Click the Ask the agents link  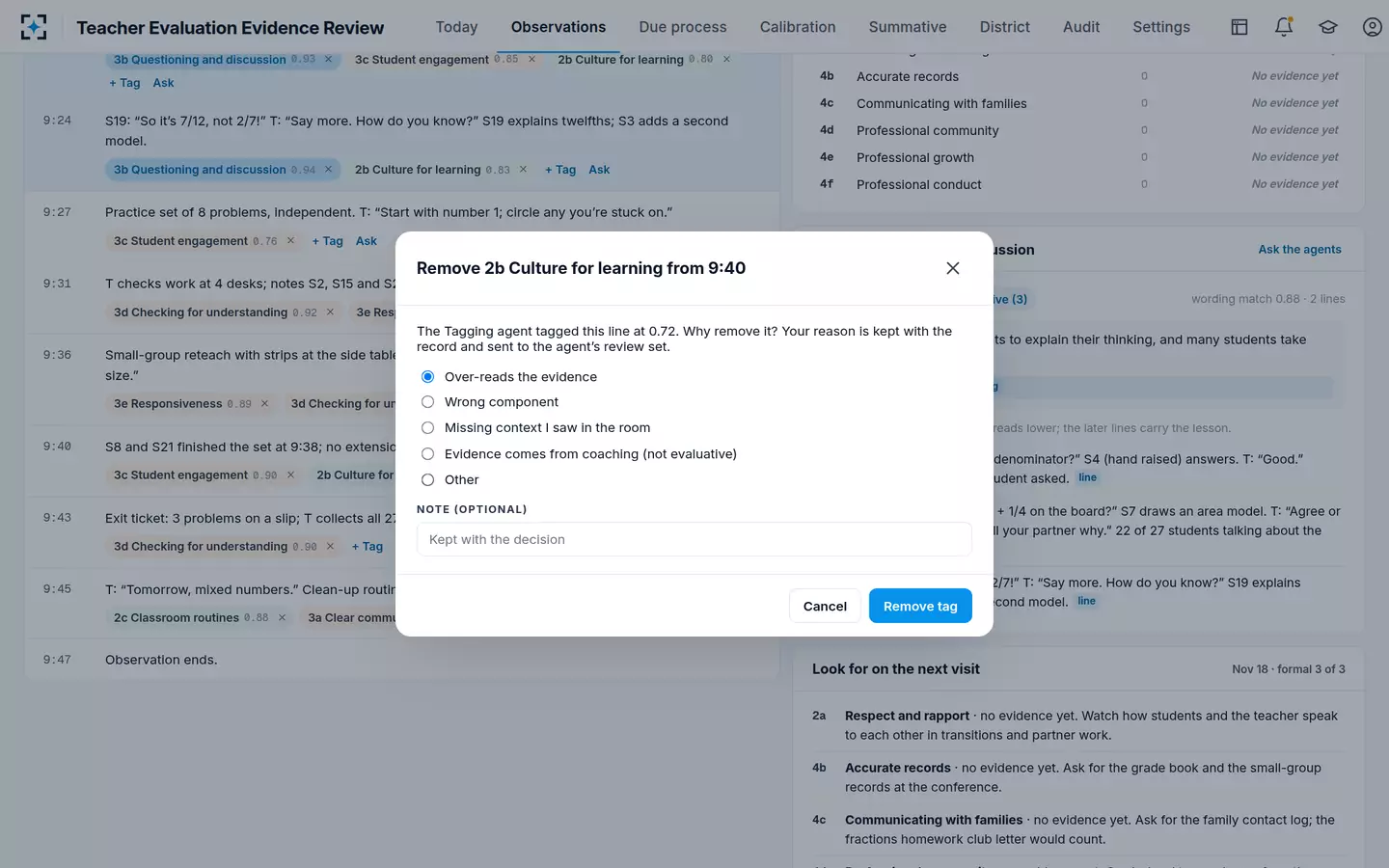click(x=1299, y=250)
